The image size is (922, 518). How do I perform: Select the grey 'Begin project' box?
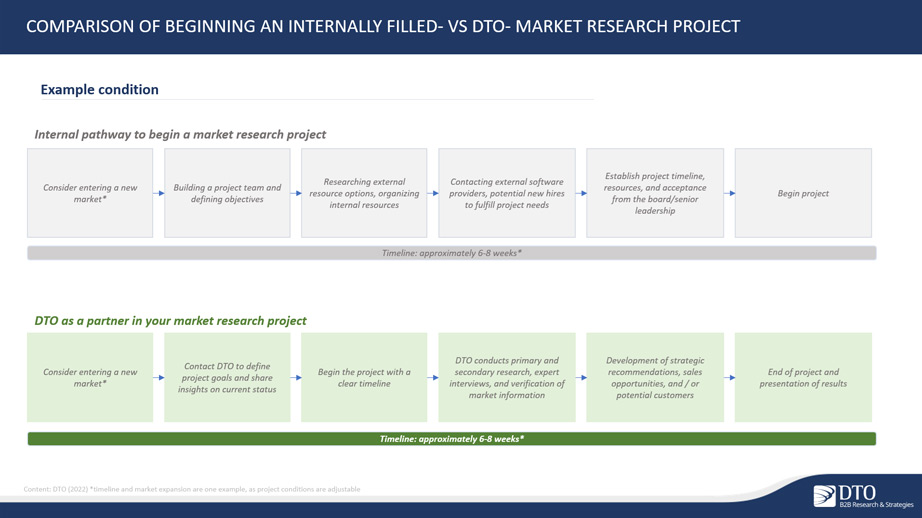(803, 193)
